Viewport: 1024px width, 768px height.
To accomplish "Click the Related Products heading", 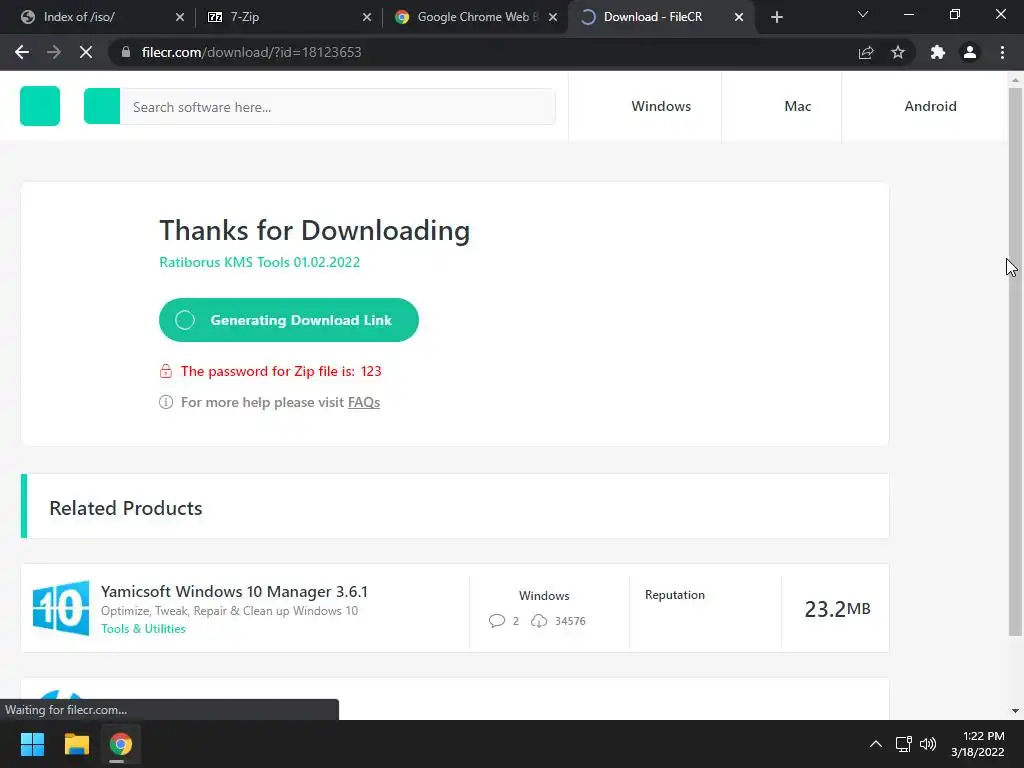I will click(126, 507).
